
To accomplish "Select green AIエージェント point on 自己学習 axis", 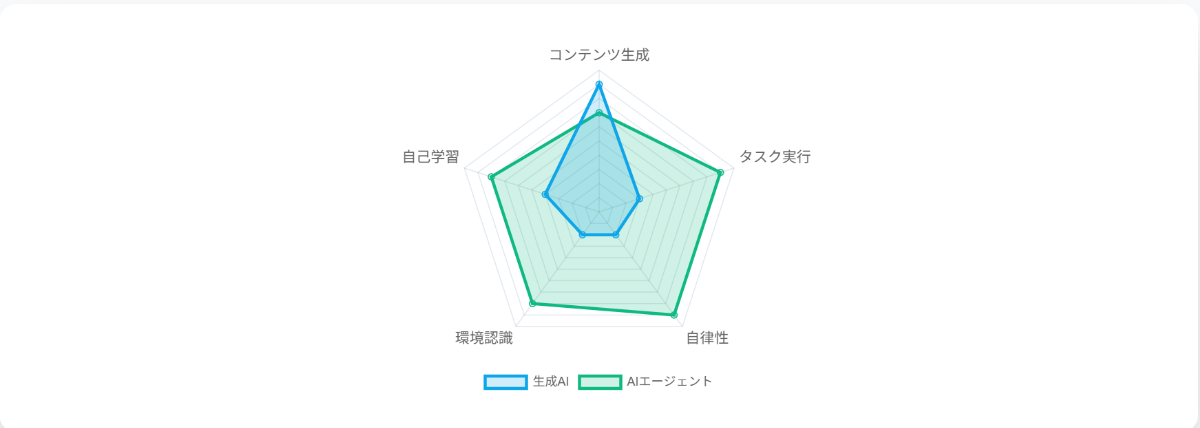I will [x=491, y=177].
